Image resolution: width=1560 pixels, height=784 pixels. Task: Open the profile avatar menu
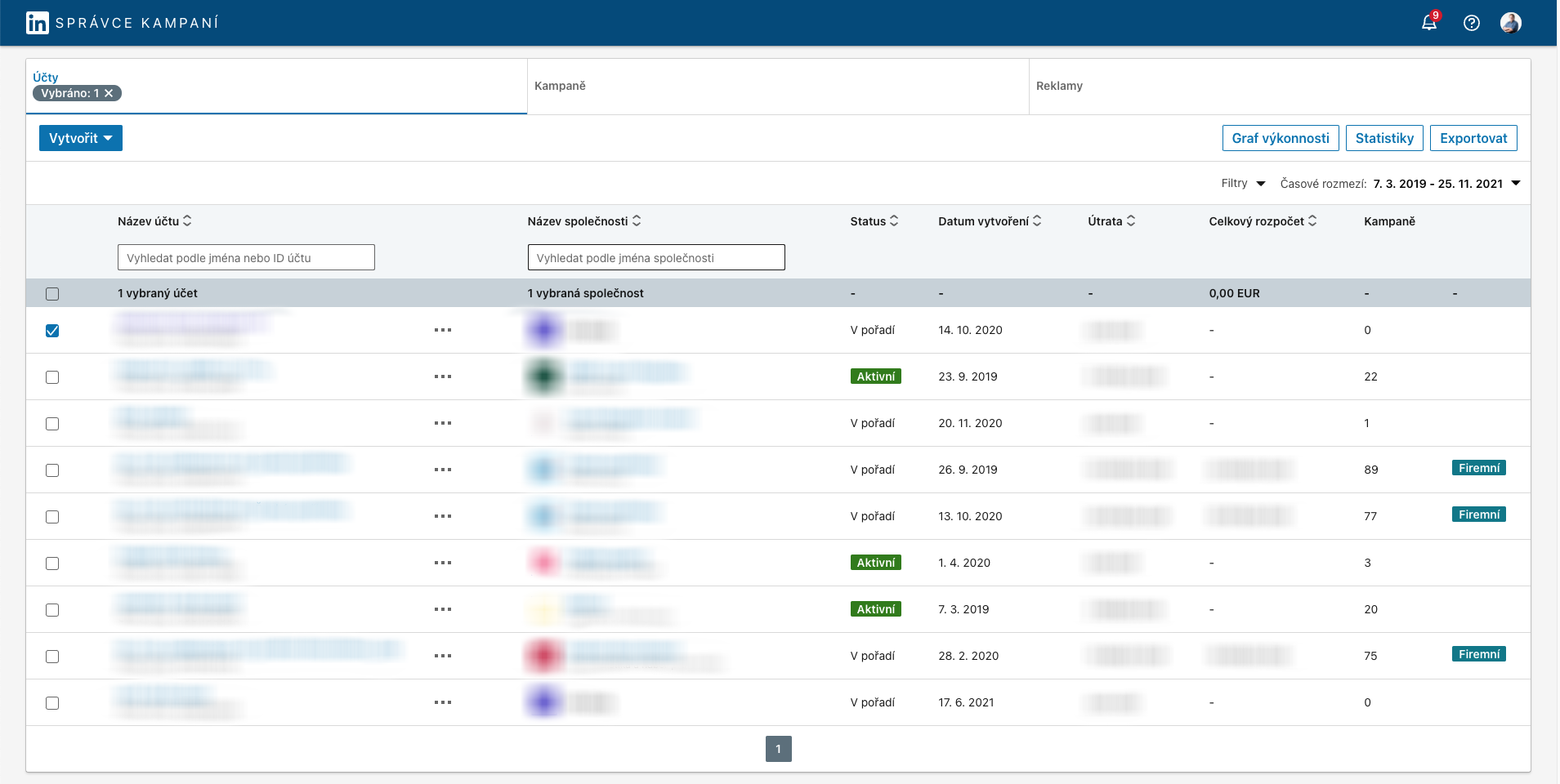coord(1510,23)
